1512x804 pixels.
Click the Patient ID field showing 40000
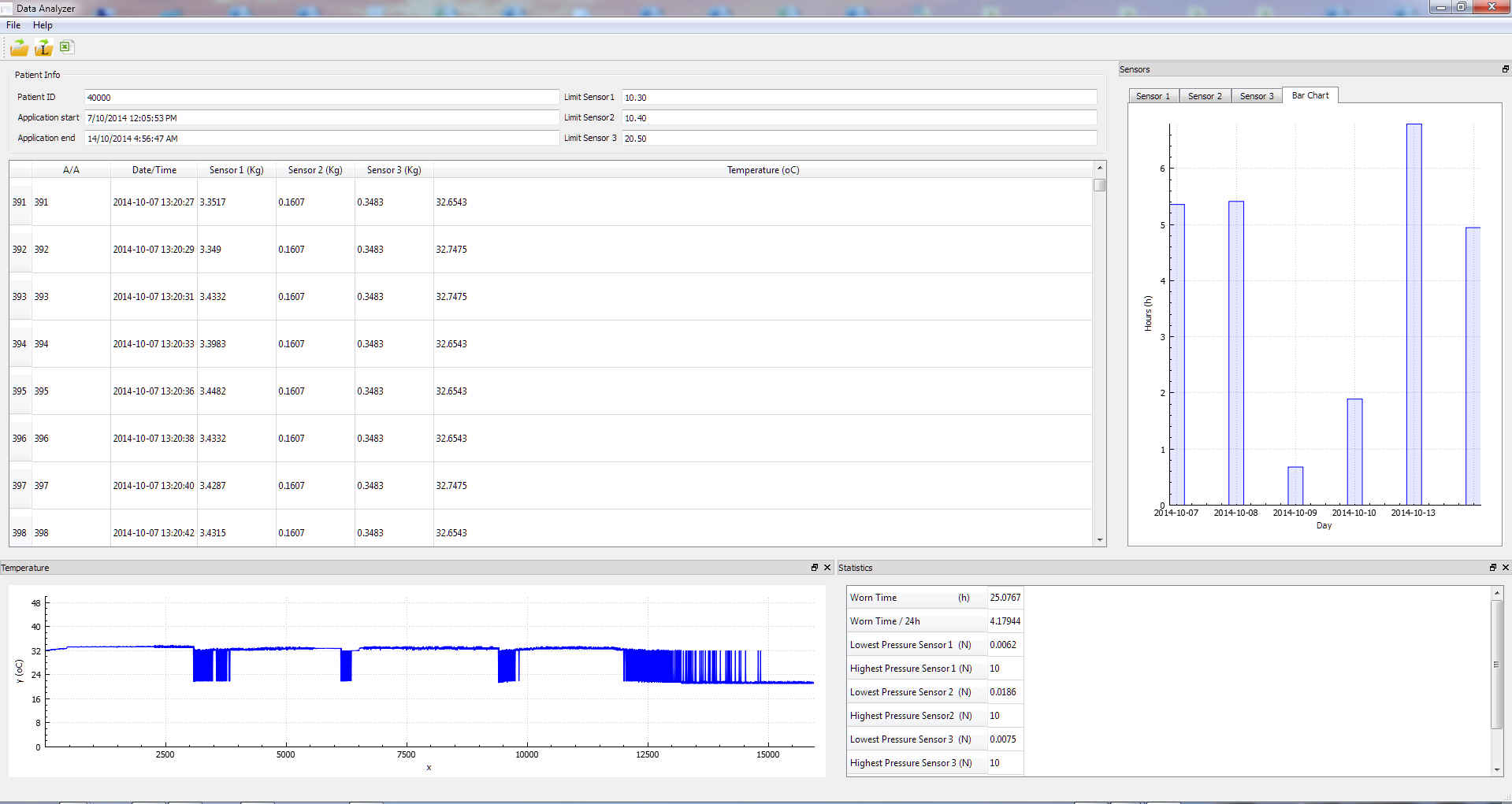(321, 98)
